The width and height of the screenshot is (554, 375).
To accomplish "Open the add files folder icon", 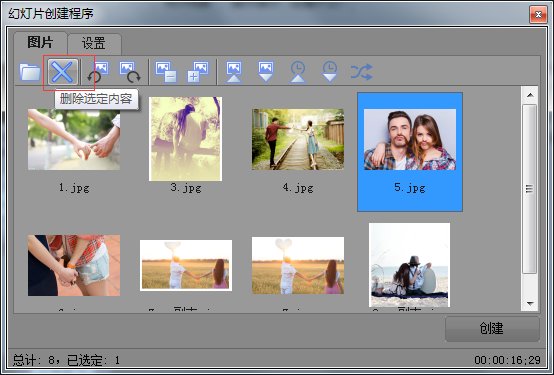I will [30, 72].
